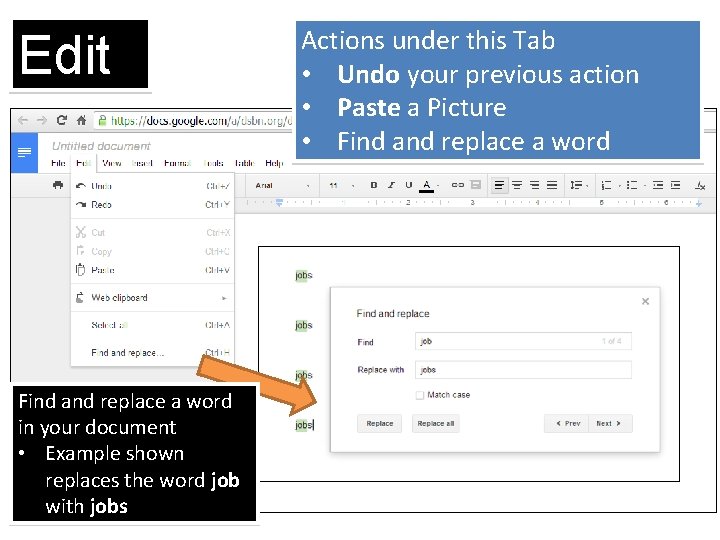Open the Arial font dropdown
Viewport: 720px width, 540px height.
(282, 186)
